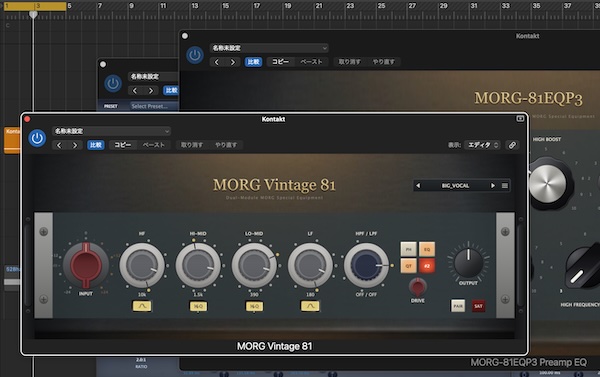
Task: Click やり直す in MORG-81EQP3 window
Action: point(383,62)
